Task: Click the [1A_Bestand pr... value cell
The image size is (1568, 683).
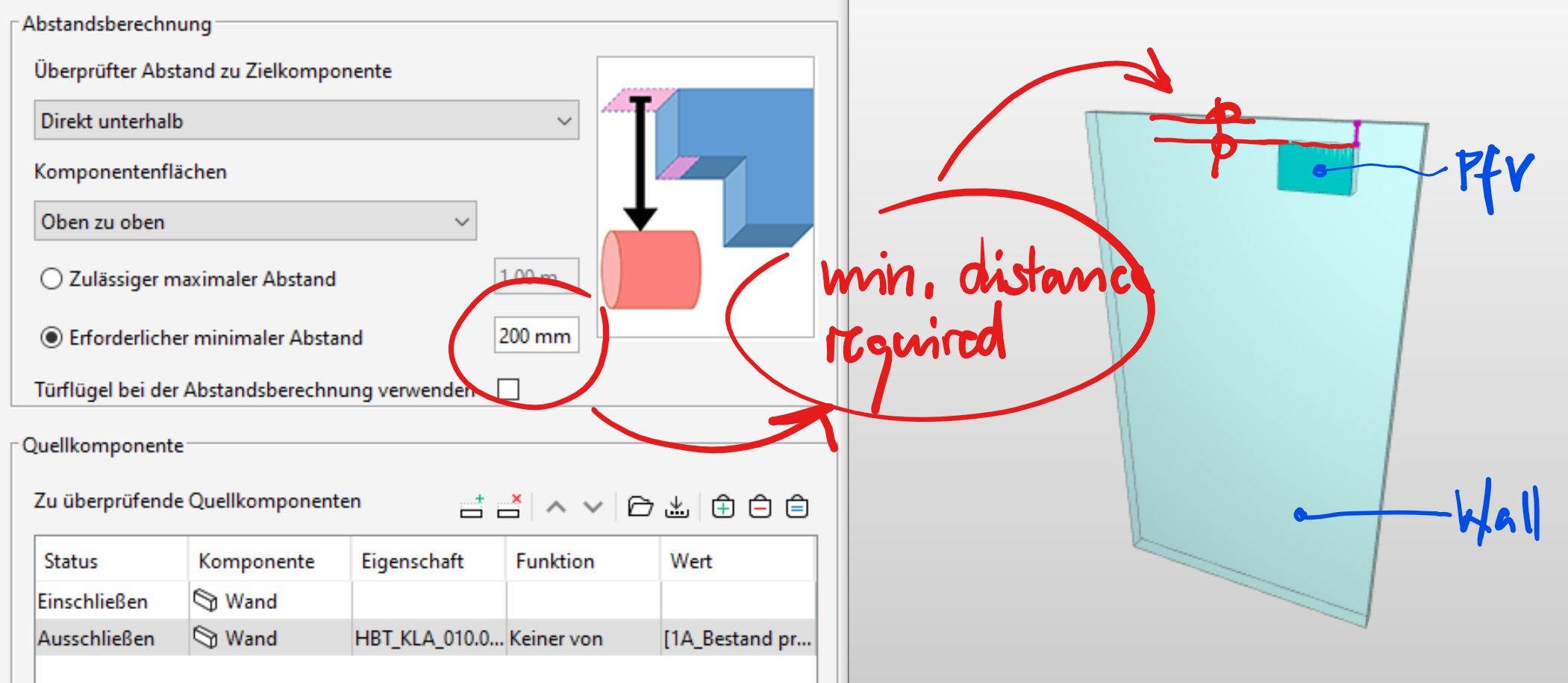Action: coord(737,638)
